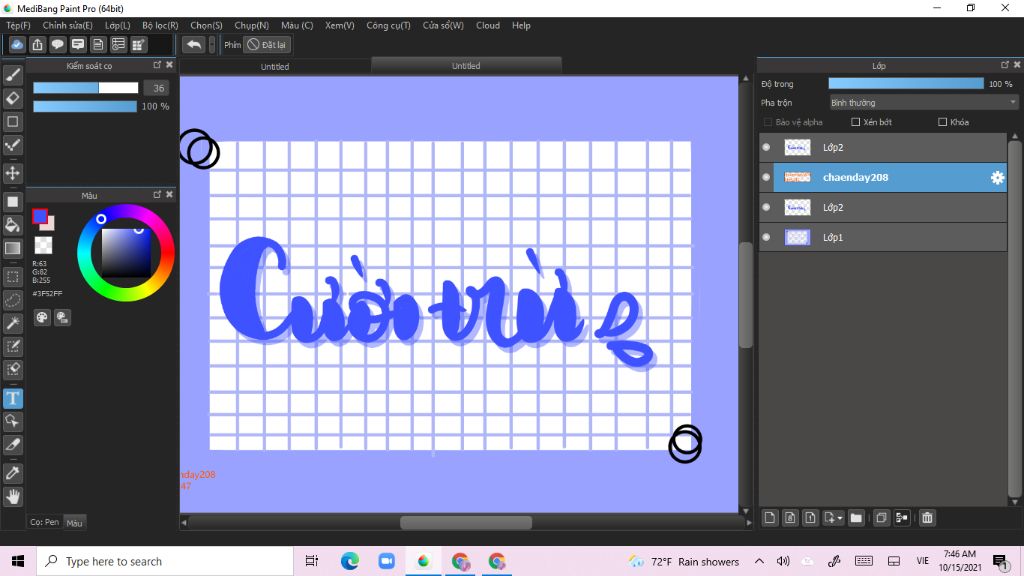Open the Pha trộn blend mode dropdown
Screen dimensions: 1024x576
(x=923, y=103)
